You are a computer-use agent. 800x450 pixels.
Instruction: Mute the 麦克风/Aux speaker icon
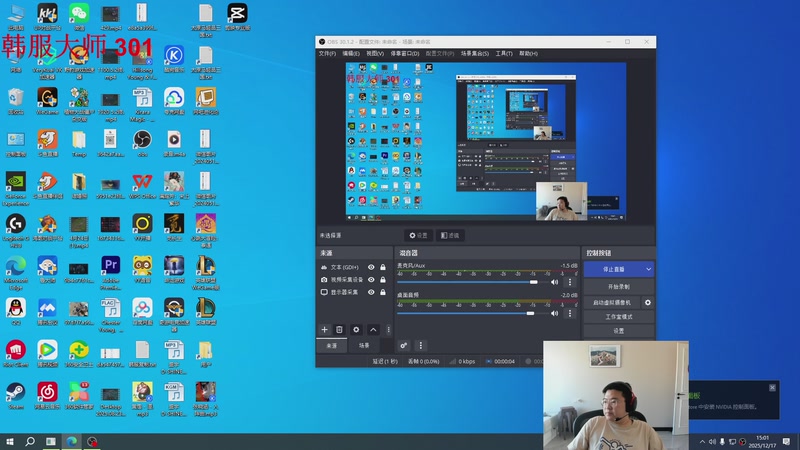555,282
